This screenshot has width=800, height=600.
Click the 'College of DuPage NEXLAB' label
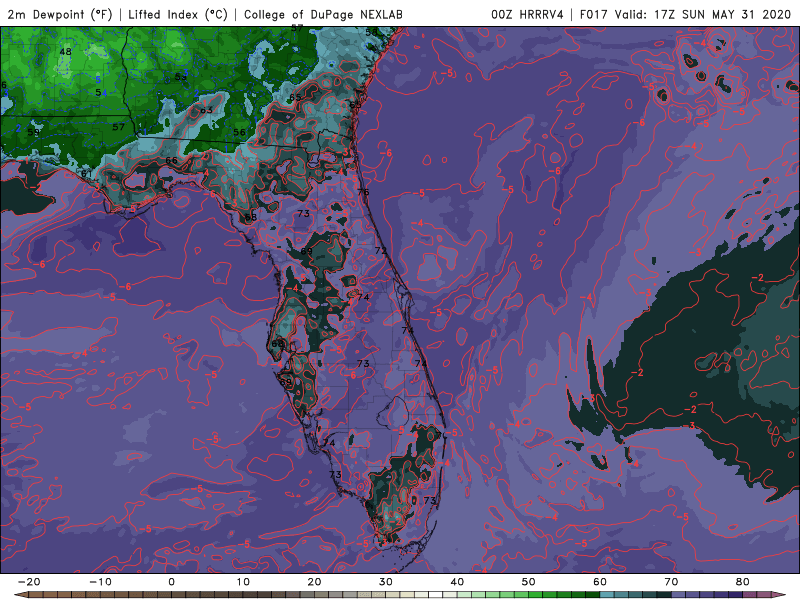(323, 14)
